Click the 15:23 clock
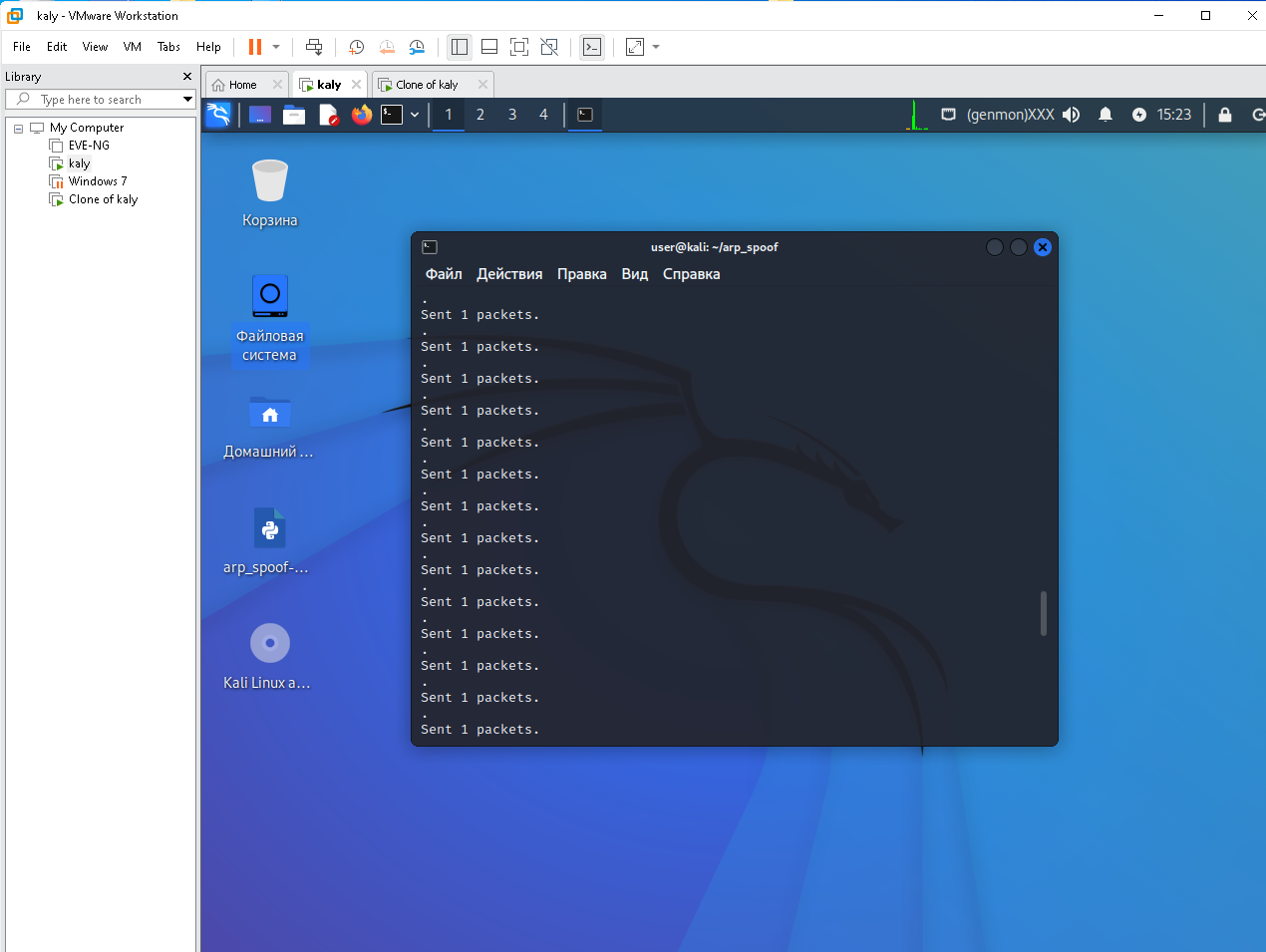 1174,115
